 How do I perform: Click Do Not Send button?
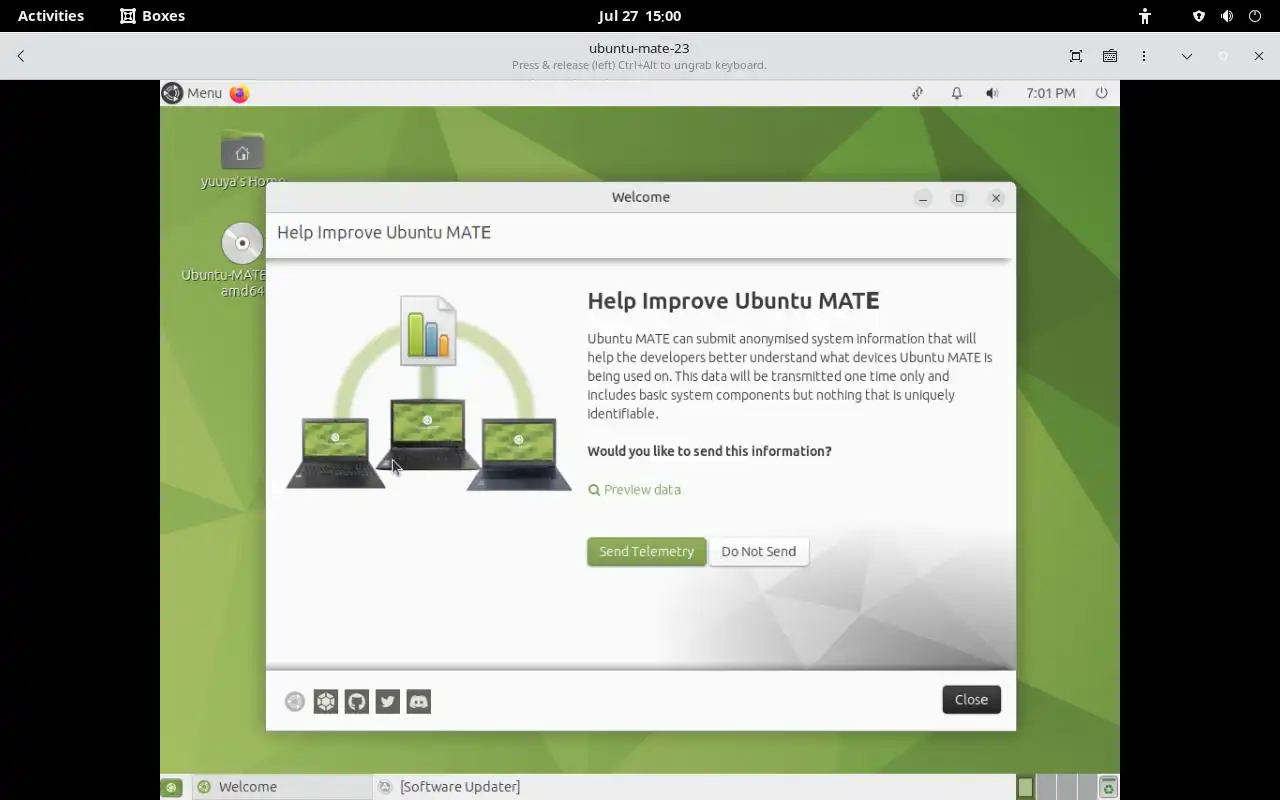coord(759,552)
